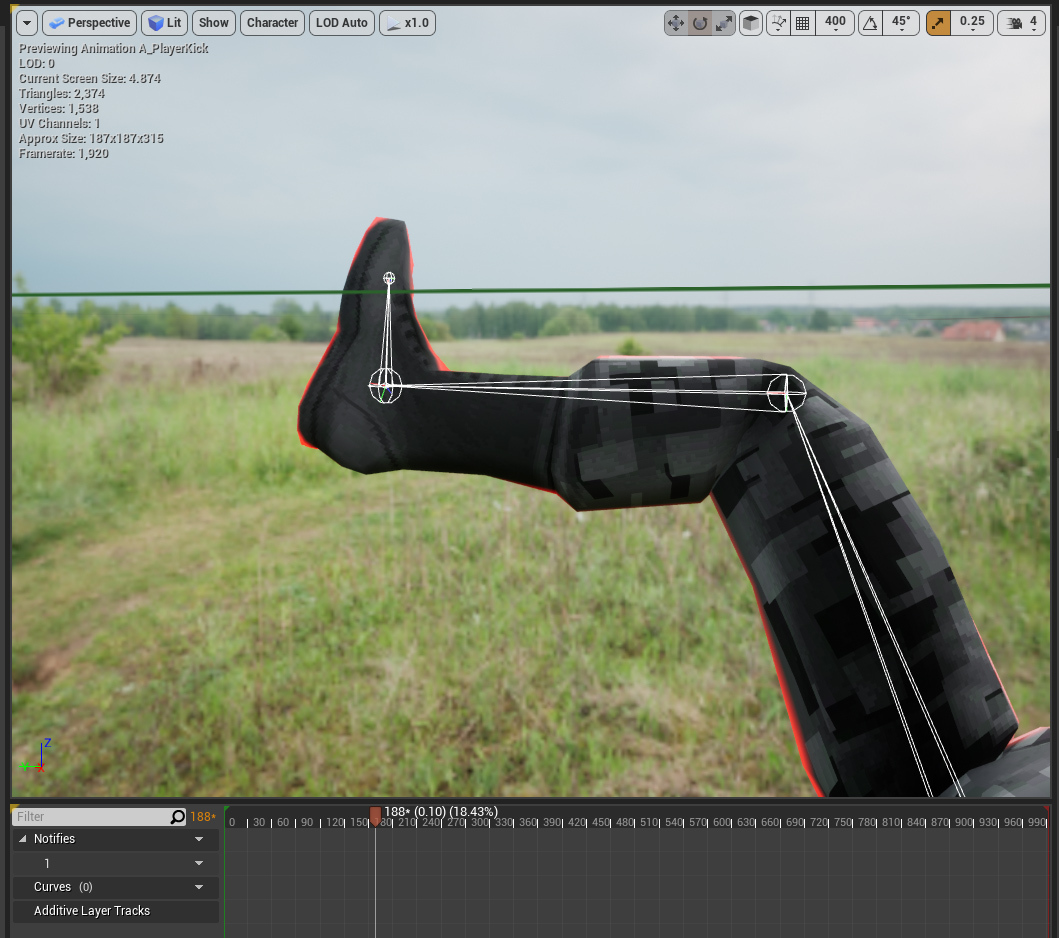Open the grid snap size 400 dropdown
1059x938 pixels.
(835, 23)
